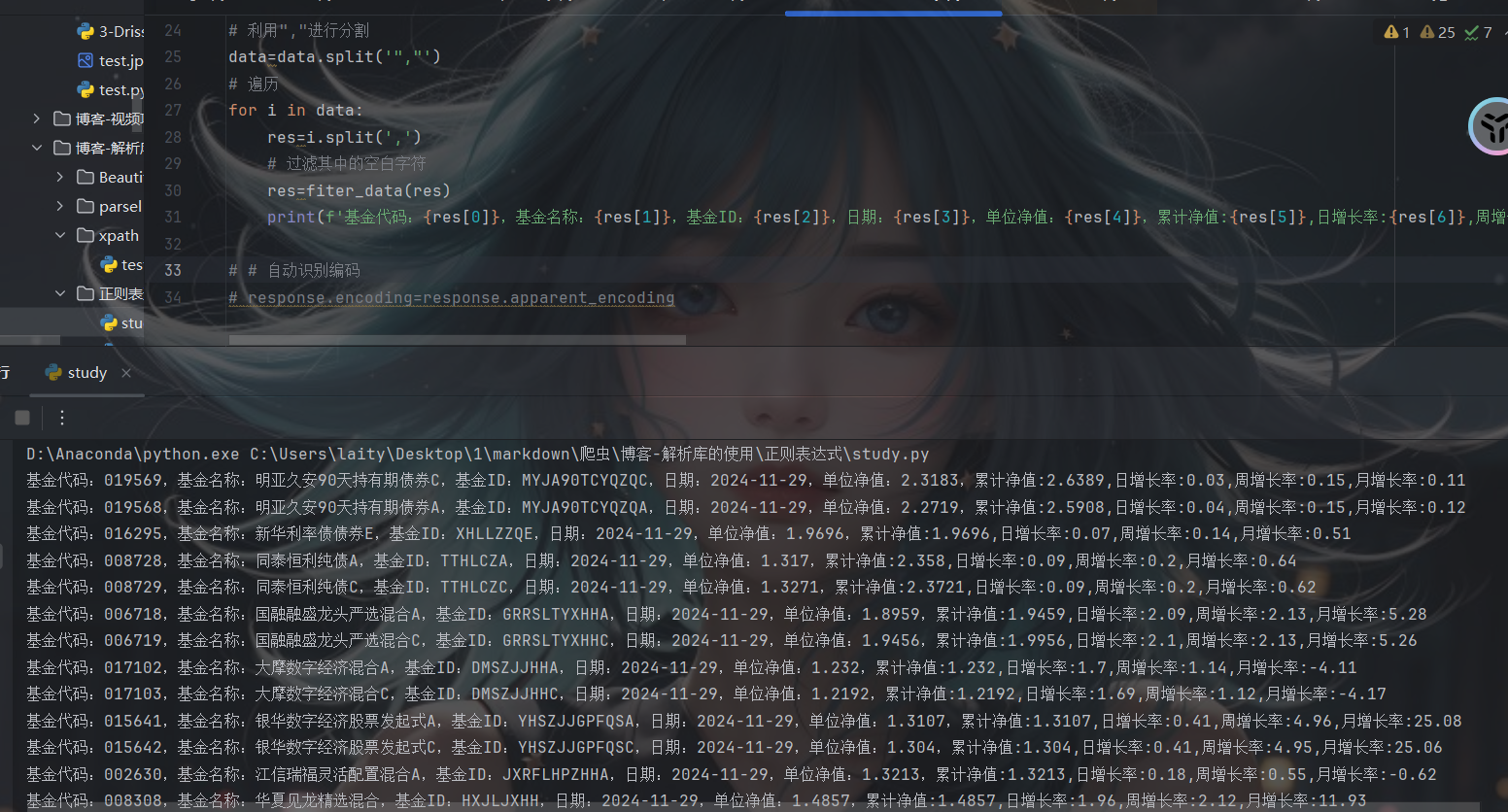Screen dimensions: 1508x812
Task: Expand the parsel folder chevron
Action: coord(60,206)
